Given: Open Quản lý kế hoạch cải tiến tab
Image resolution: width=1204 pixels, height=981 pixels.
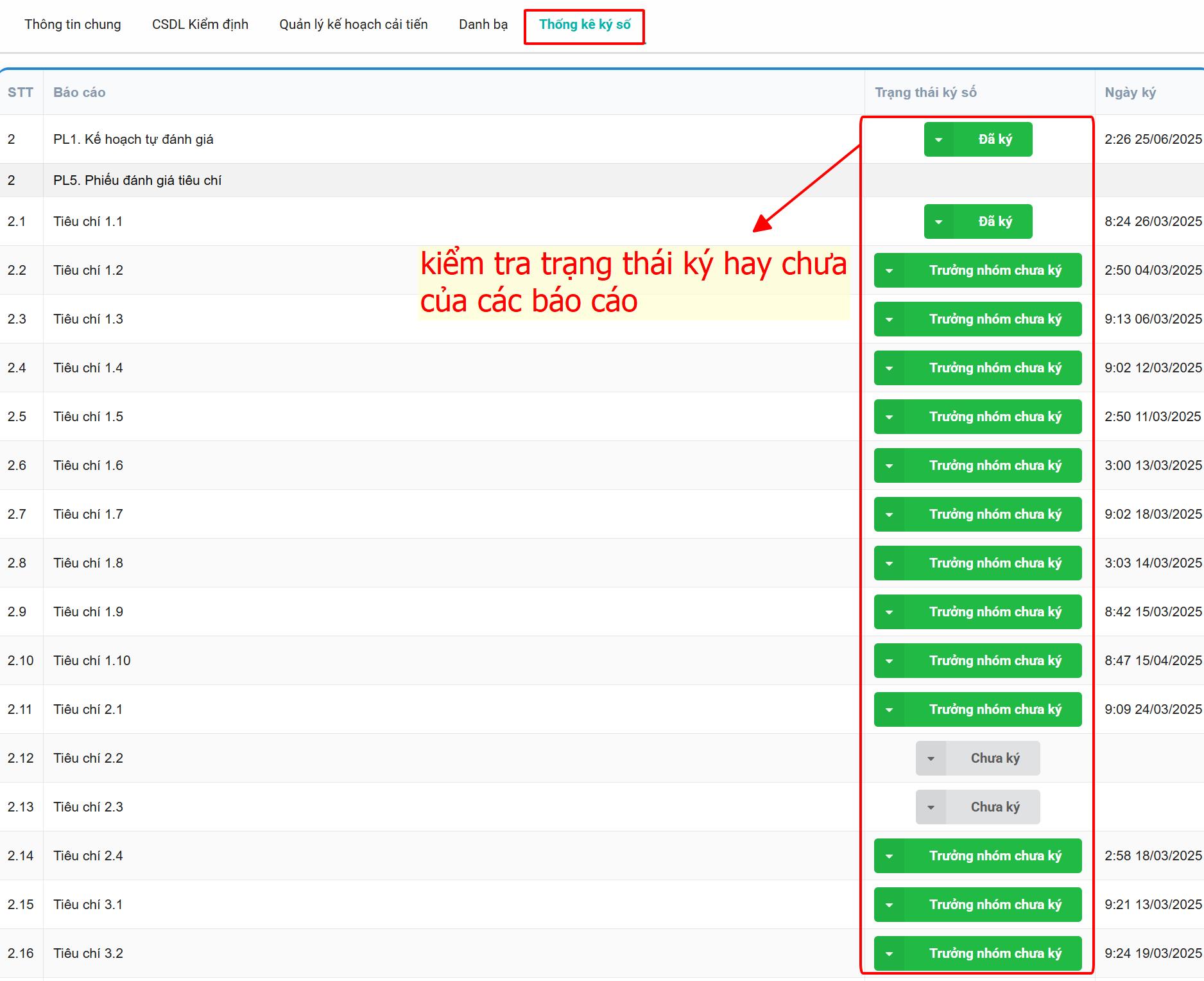Looking at the screenshot, I should pos(353,24).
